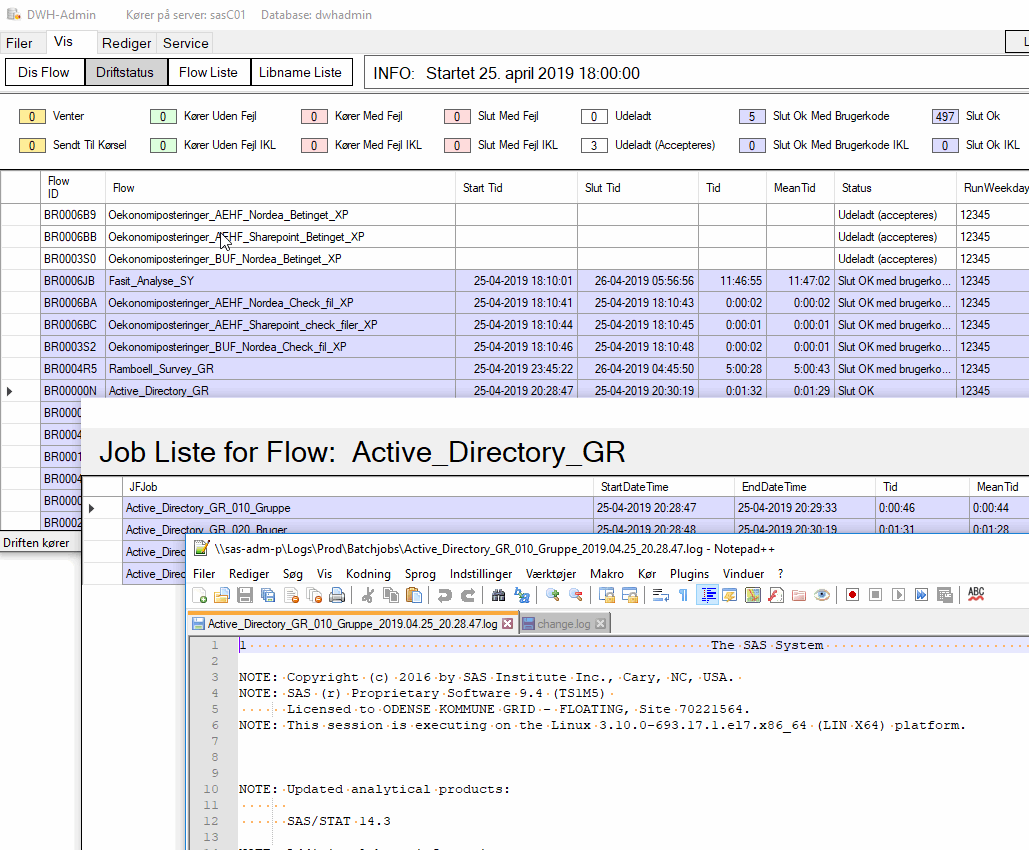Click the New file icon in Notepad++
This screenshot has width=1029, height=850.
[200, 595]
